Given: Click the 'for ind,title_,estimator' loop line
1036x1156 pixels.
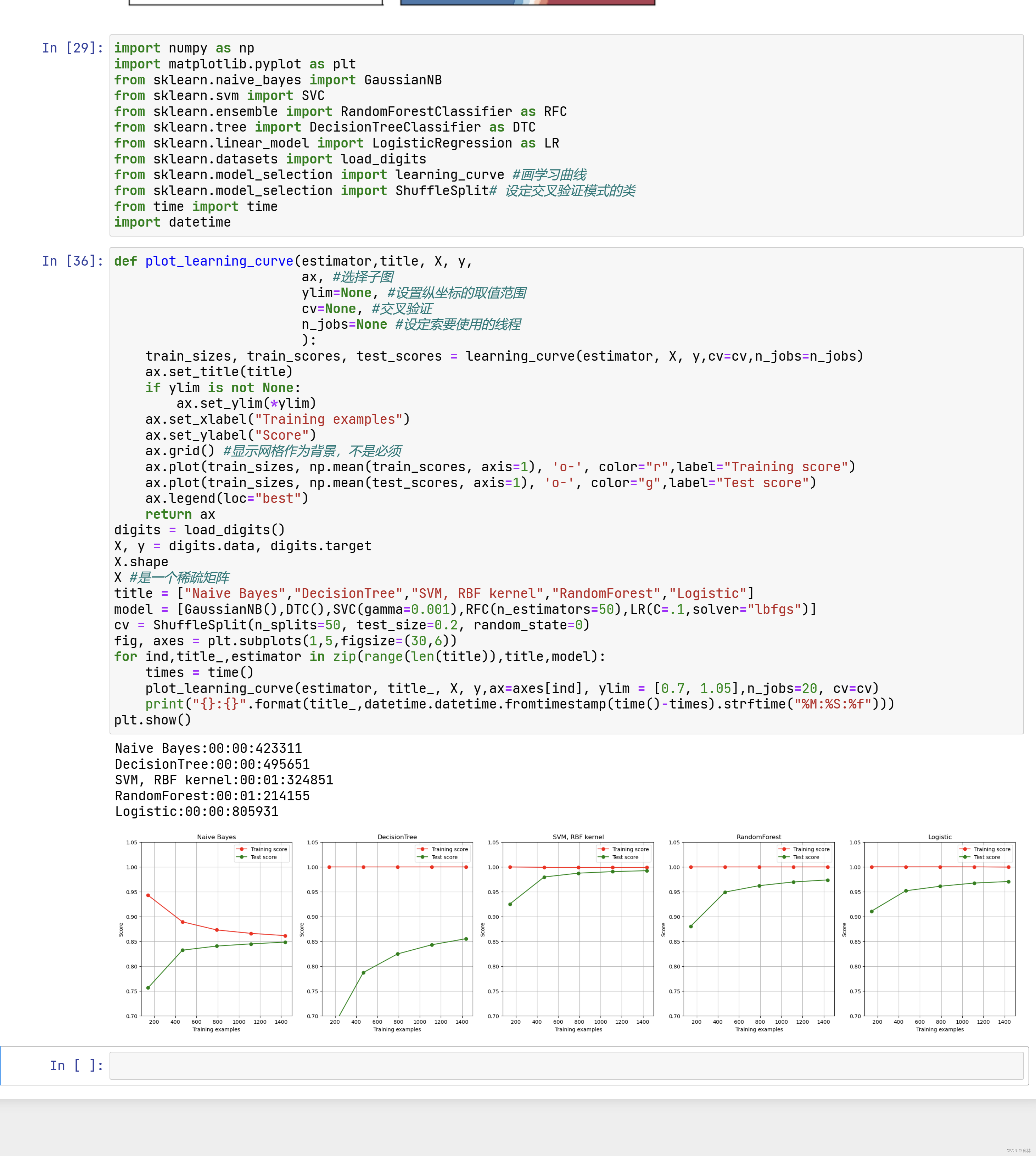Looking at the screenshot, I should click(360, 657).
